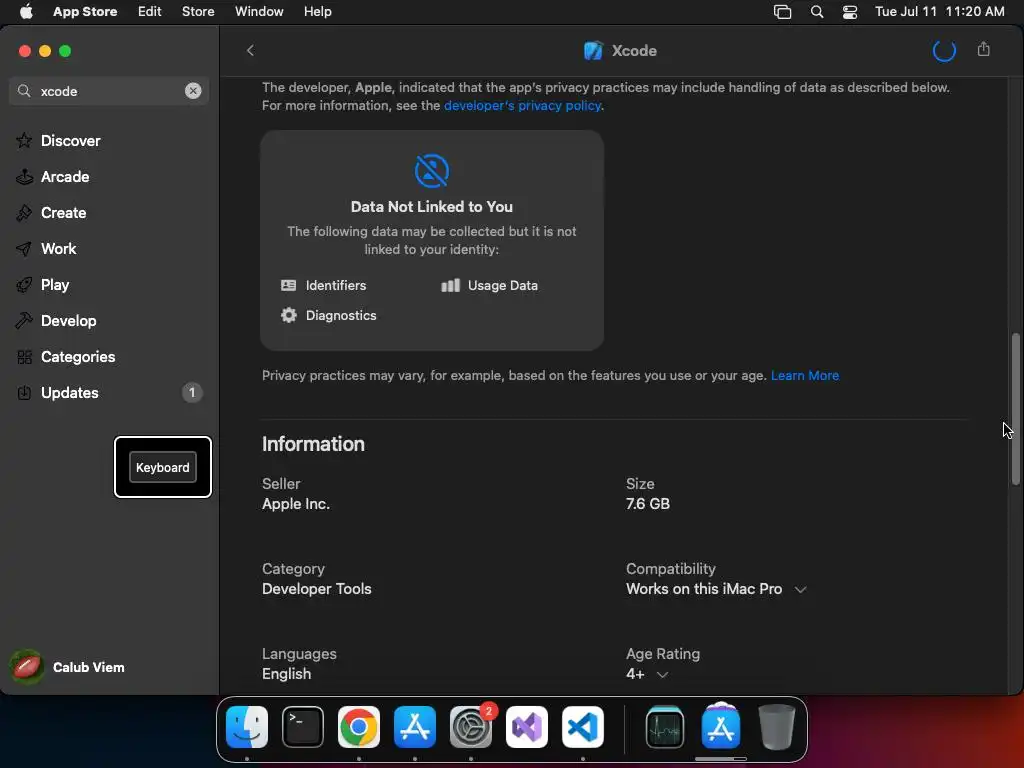Open the Apple menu

pyautogui.click(x=26, y=11)
